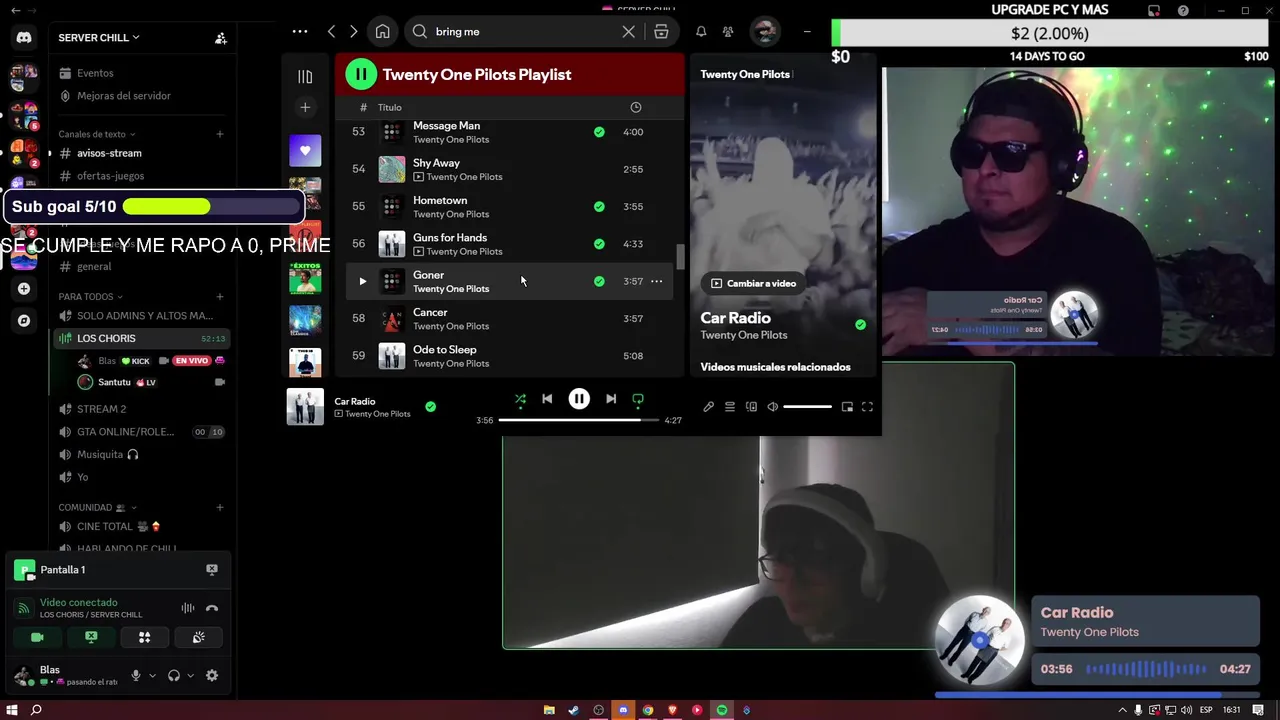Toggle saved checkmark for Message Man

[599, 132]
